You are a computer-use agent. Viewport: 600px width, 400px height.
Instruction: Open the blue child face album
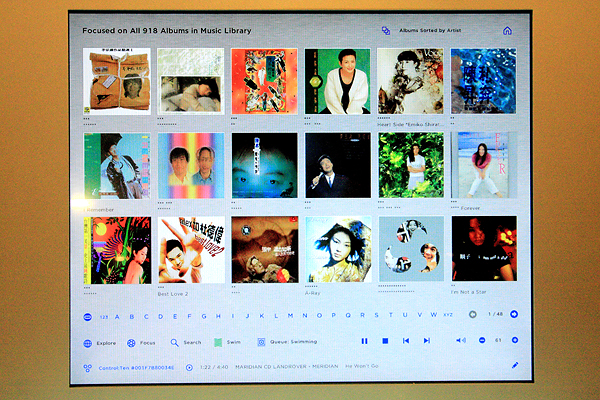264,165
